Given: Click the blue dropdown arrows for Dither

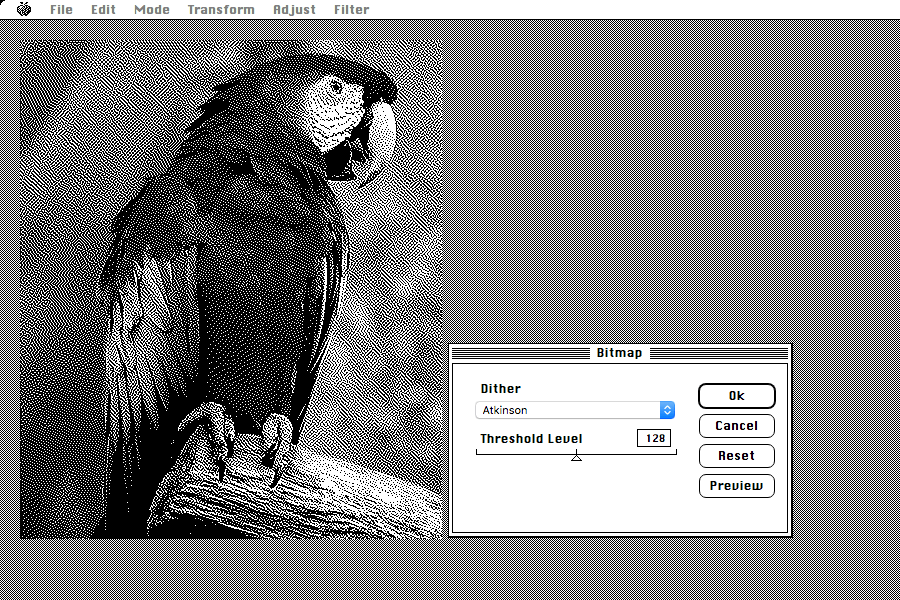Looking at the screenshot, I should pyautogui.click(x=667, y=410).
